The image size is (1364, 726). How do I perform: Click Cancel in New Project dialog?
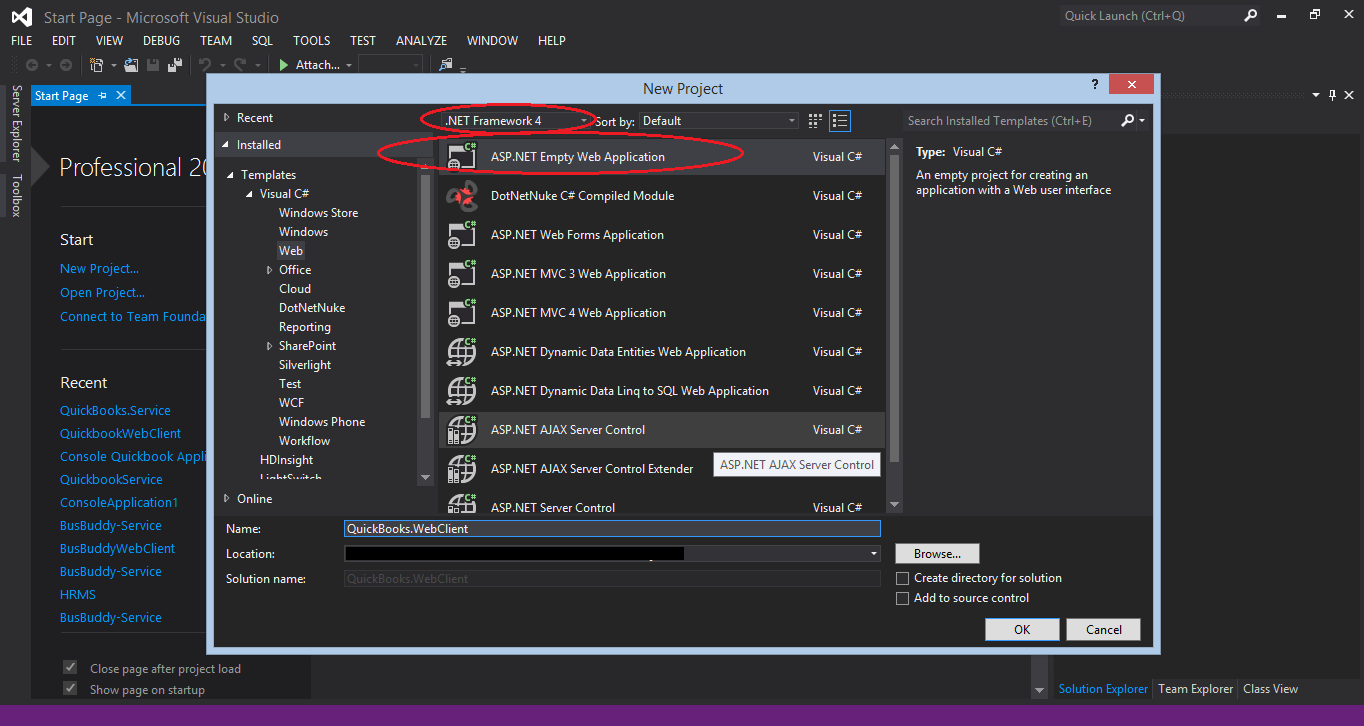pyautogui.click(x=1103, y=629)
